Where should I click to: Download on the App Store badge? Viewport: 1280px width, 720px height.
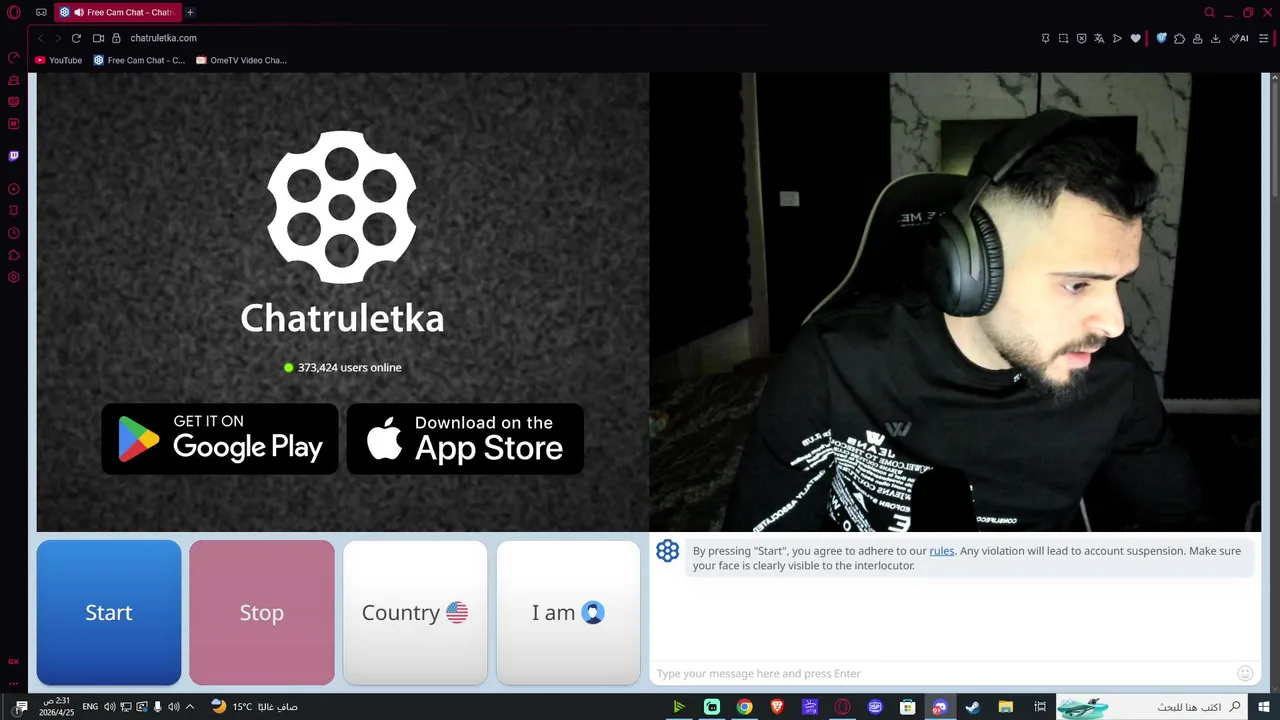[465, 439]
